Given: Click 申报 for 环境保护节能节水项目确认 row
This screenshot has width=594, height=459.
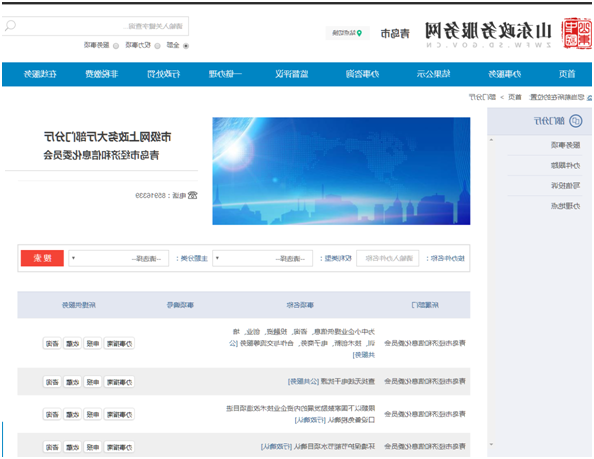Looking at the screenshot, I should 92,447.
